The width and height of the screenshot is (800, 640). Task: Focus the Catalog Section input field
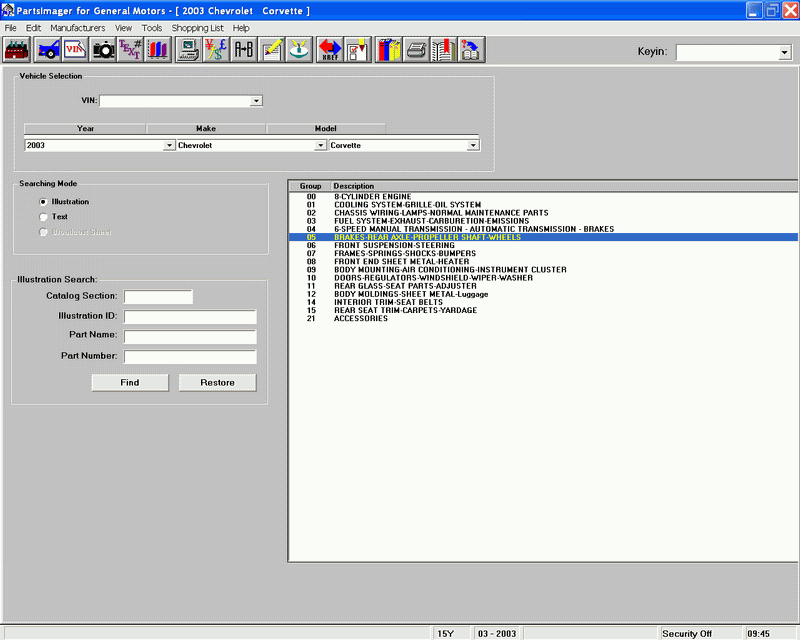[158, 297]
